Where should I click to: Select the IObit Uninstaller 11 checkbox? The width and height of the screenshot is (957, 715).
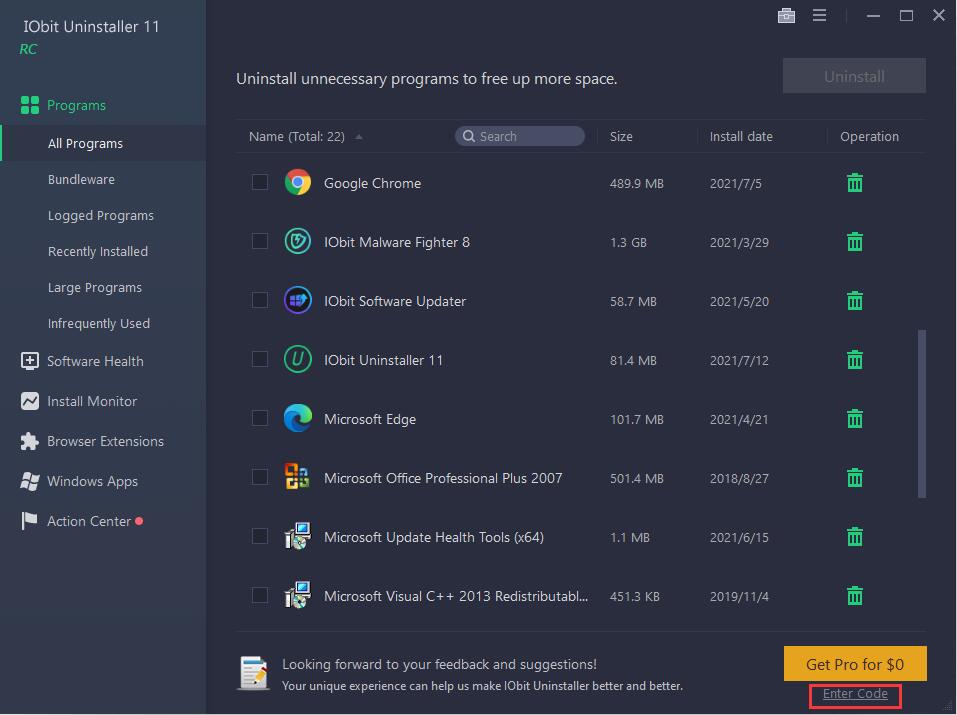[260, 359]
